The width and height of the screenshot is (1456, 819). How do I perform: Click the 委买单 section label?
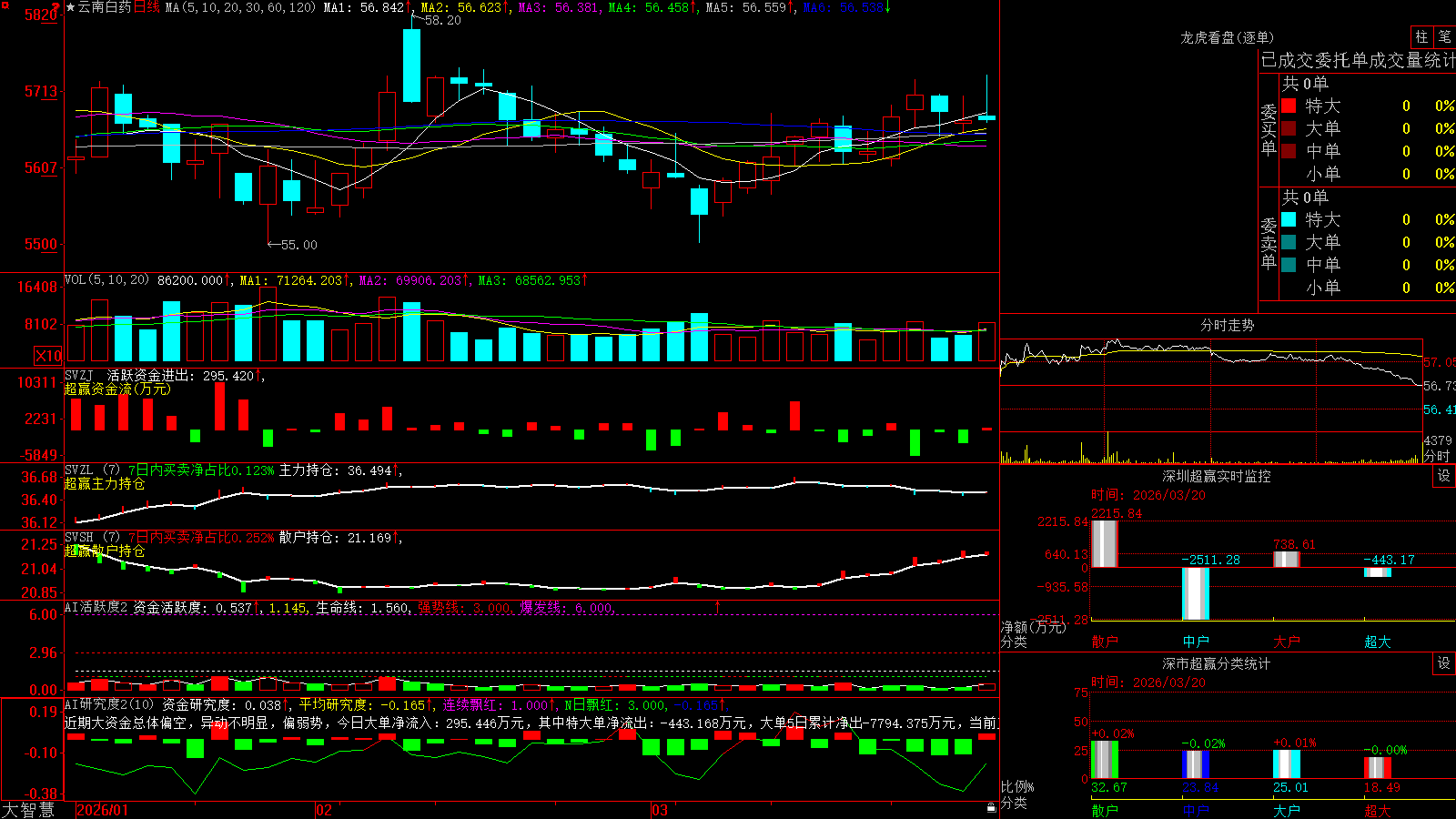coord(1269,128)
